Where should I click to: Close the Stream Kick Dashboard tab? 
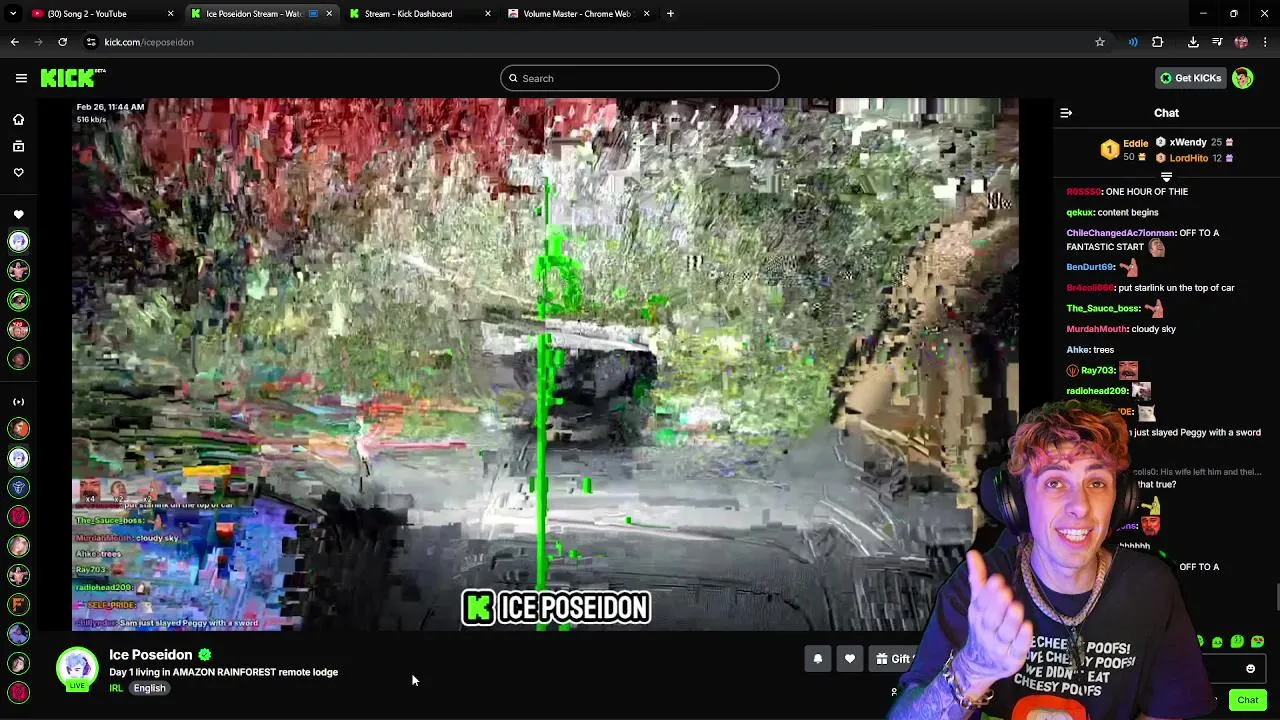(487, 14)
